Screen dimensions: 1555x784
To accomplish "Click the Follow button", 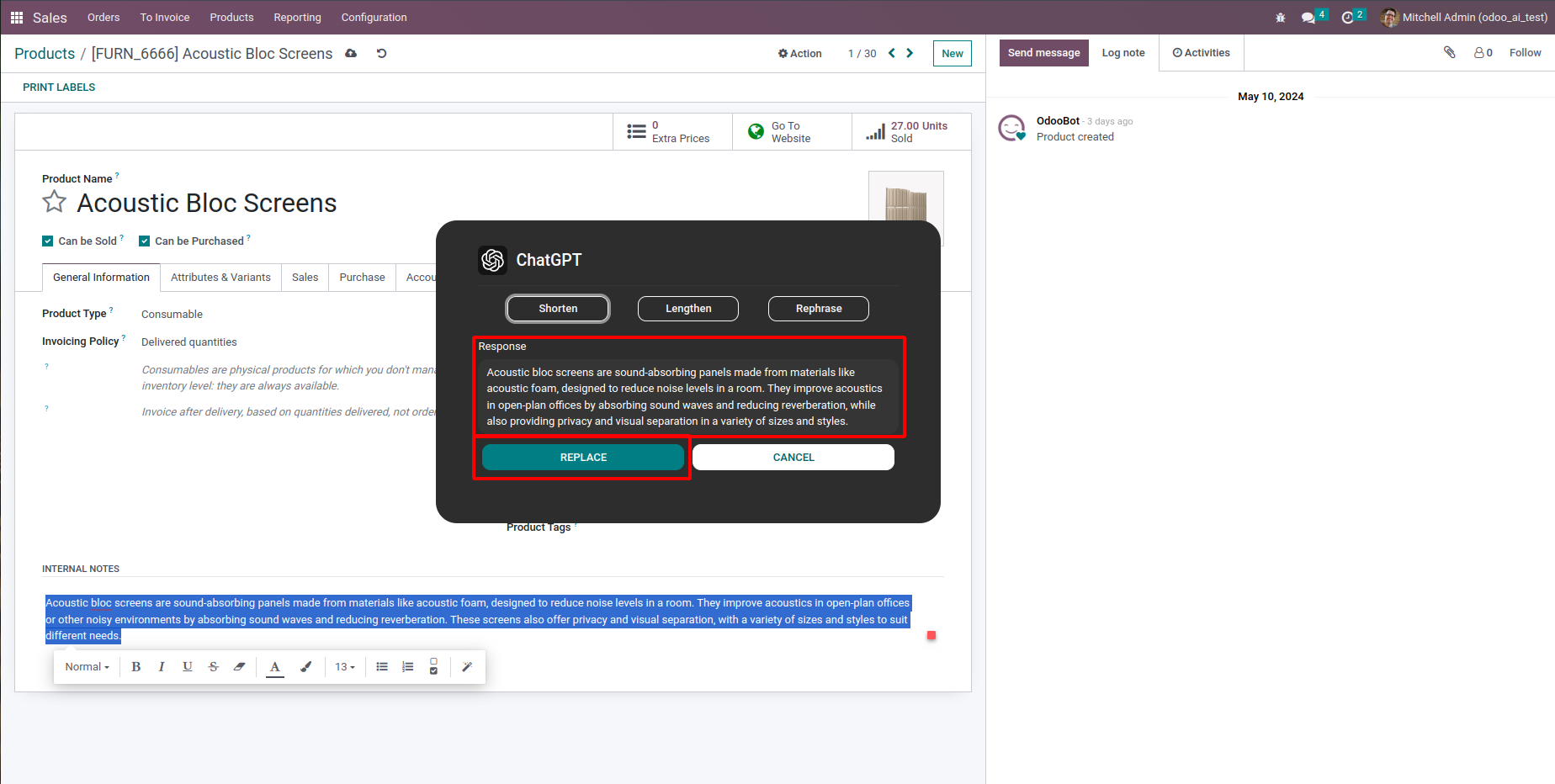I will pos(1525,53).
